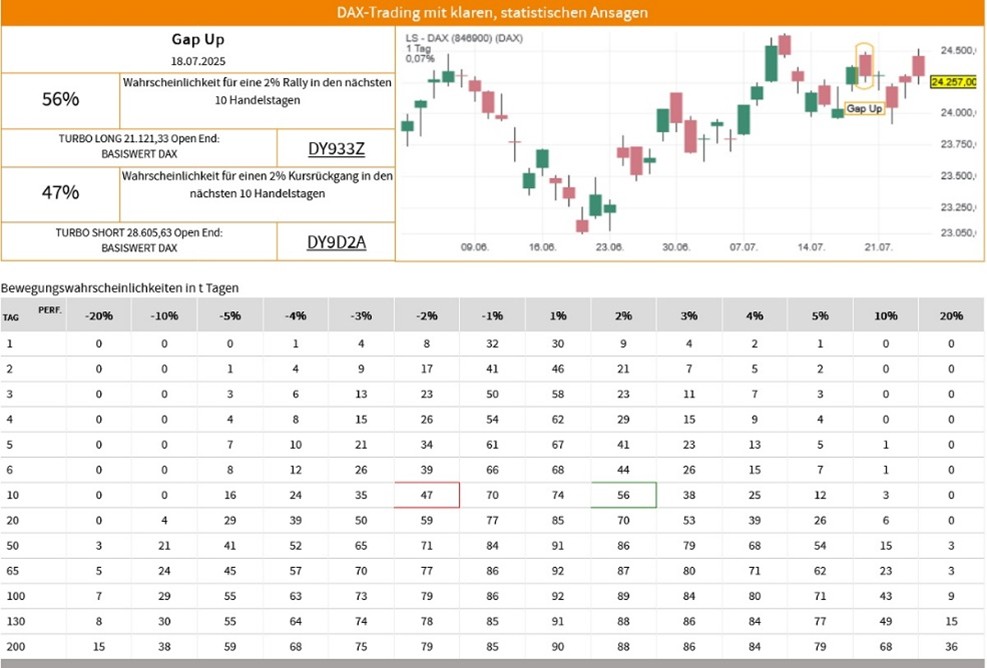This screenshot has width=987, height=668.
Task: Click the red-outlined 47 cell in row 10
Action: 427,495
